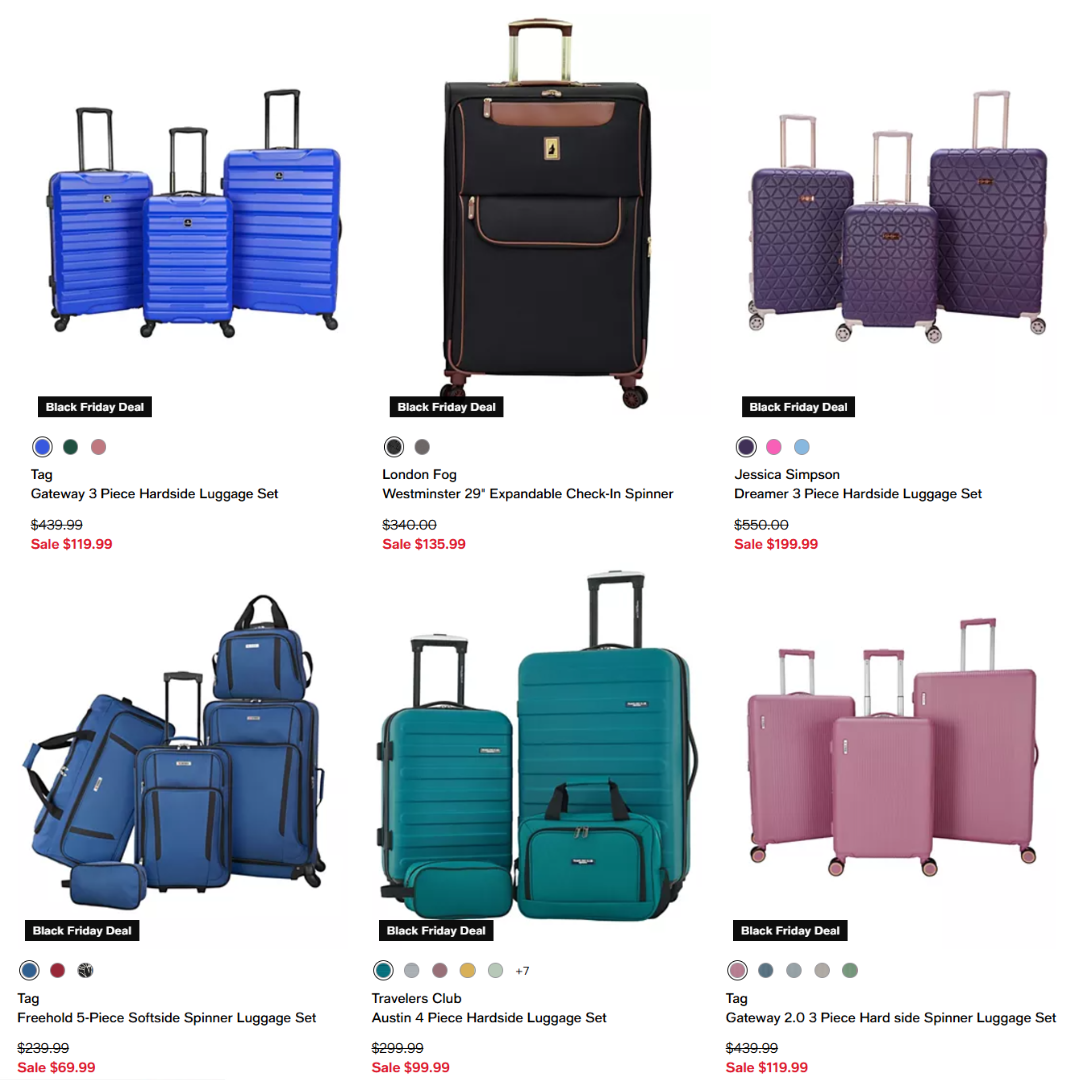
Task: Pick the gray swatch for London Fog Westminster
Action: (422, 447)
